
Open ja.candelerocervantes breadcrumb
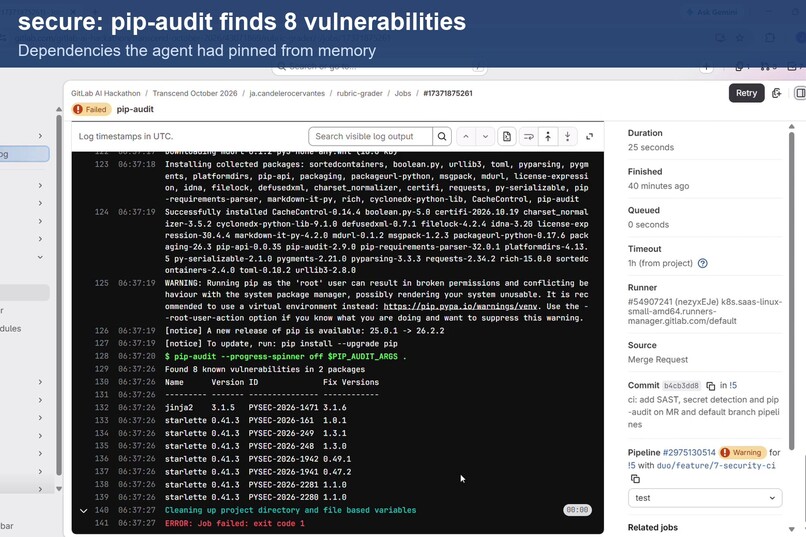click(287, 93)
